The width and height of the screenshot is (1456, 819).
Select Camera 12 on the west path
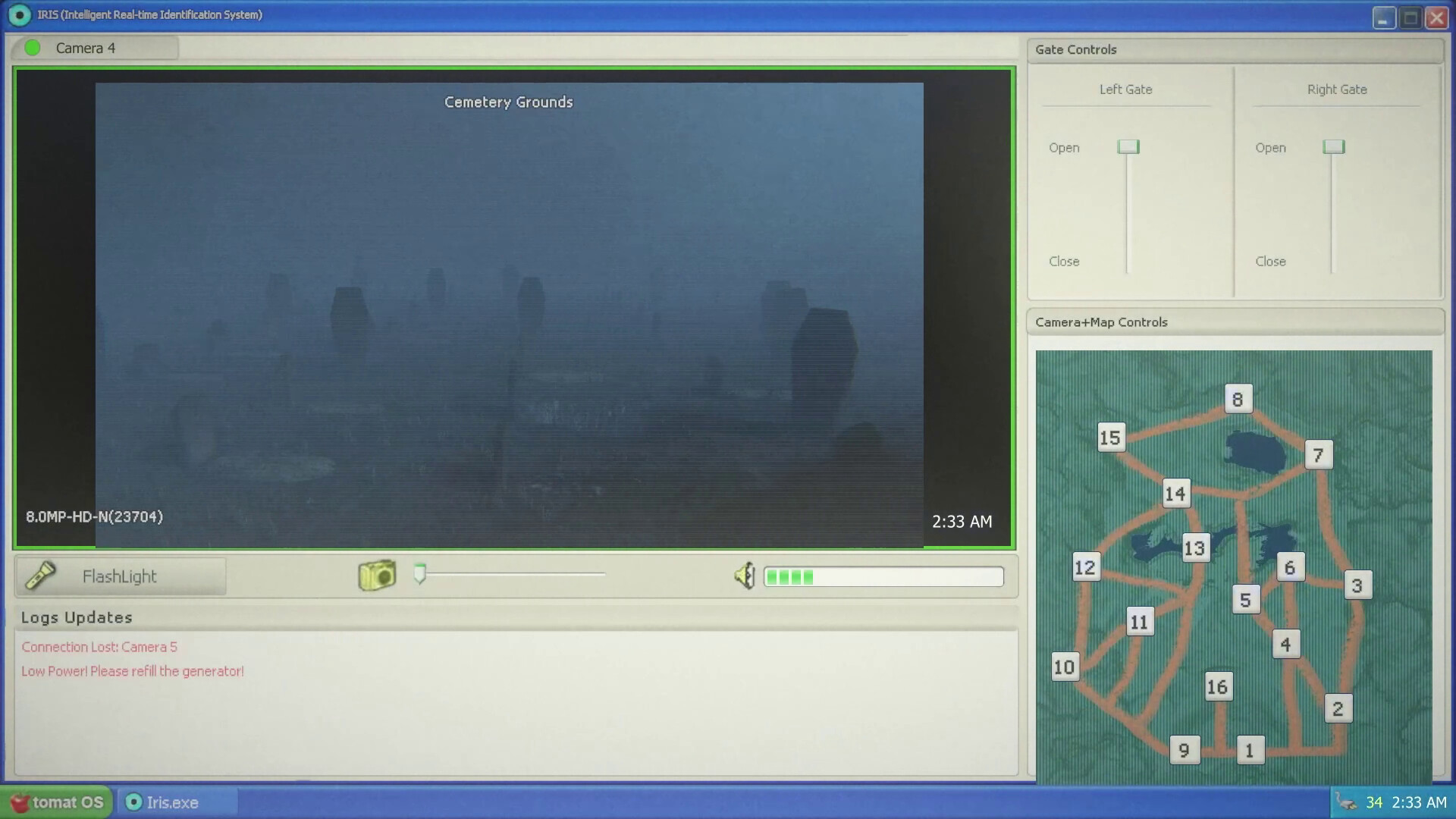point(1085,566)
